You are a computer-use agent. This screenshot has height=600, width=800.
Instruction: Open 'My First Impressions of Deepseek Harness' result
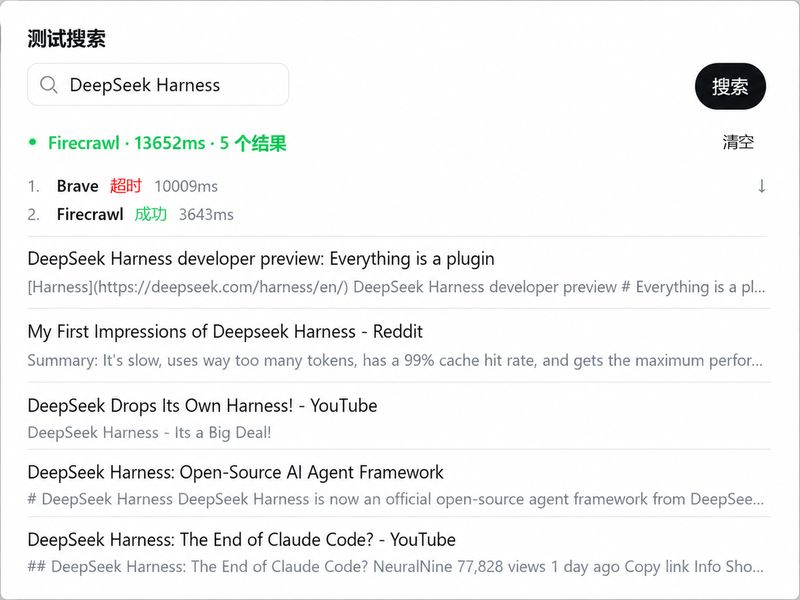point(225,332)
